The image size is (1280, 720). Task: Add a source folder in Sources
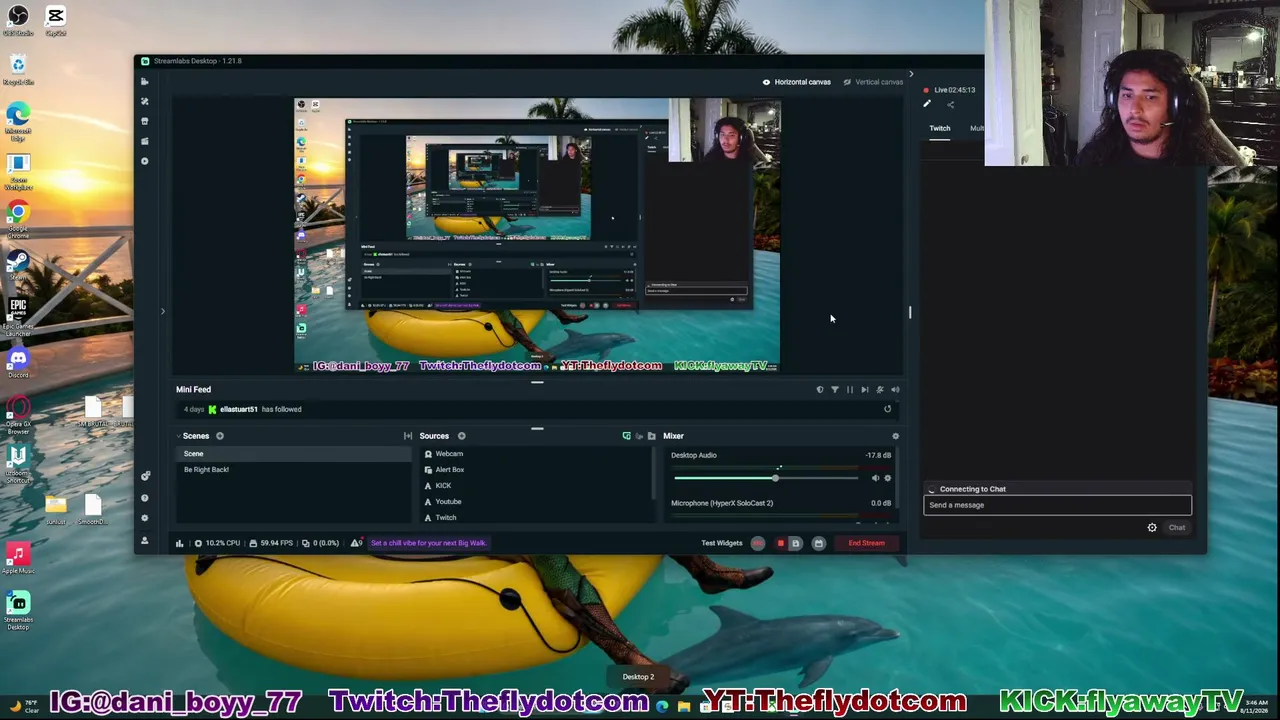coord(652,436)
